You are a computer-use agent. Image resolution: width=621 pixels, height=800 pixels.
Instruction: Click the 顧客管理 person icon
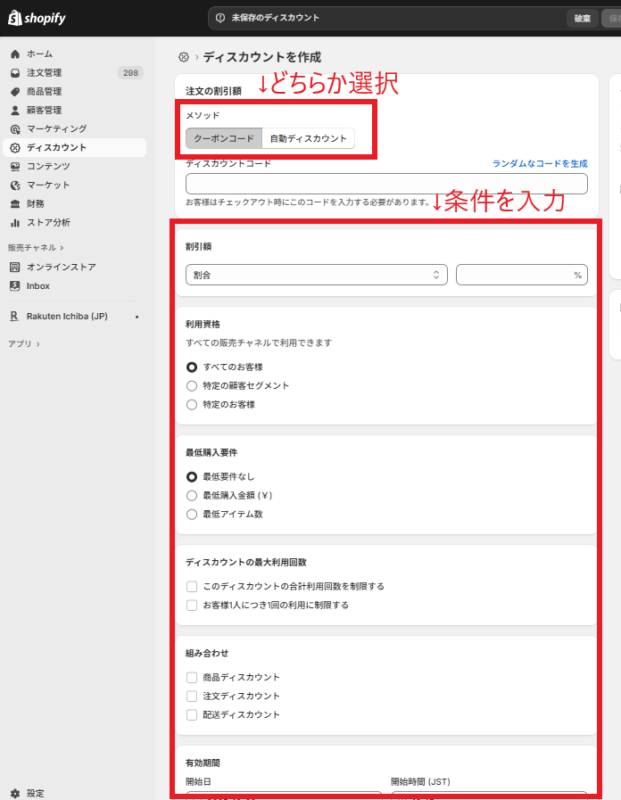click(x=15, y=111)
